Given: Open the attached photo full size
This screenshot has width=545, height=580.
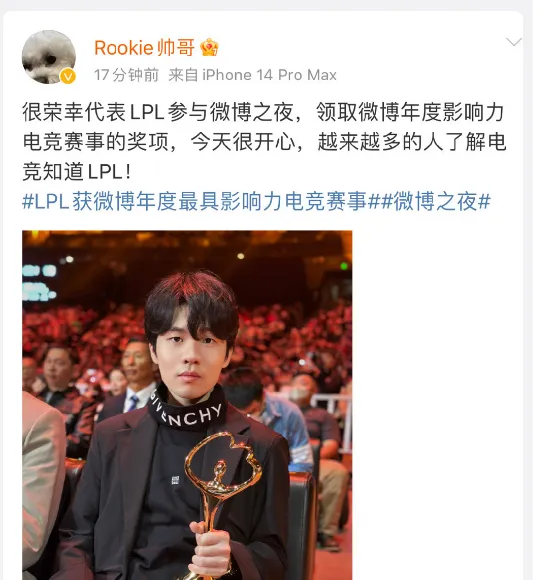Looking at the screenshot, I should (x=187, y=405).
